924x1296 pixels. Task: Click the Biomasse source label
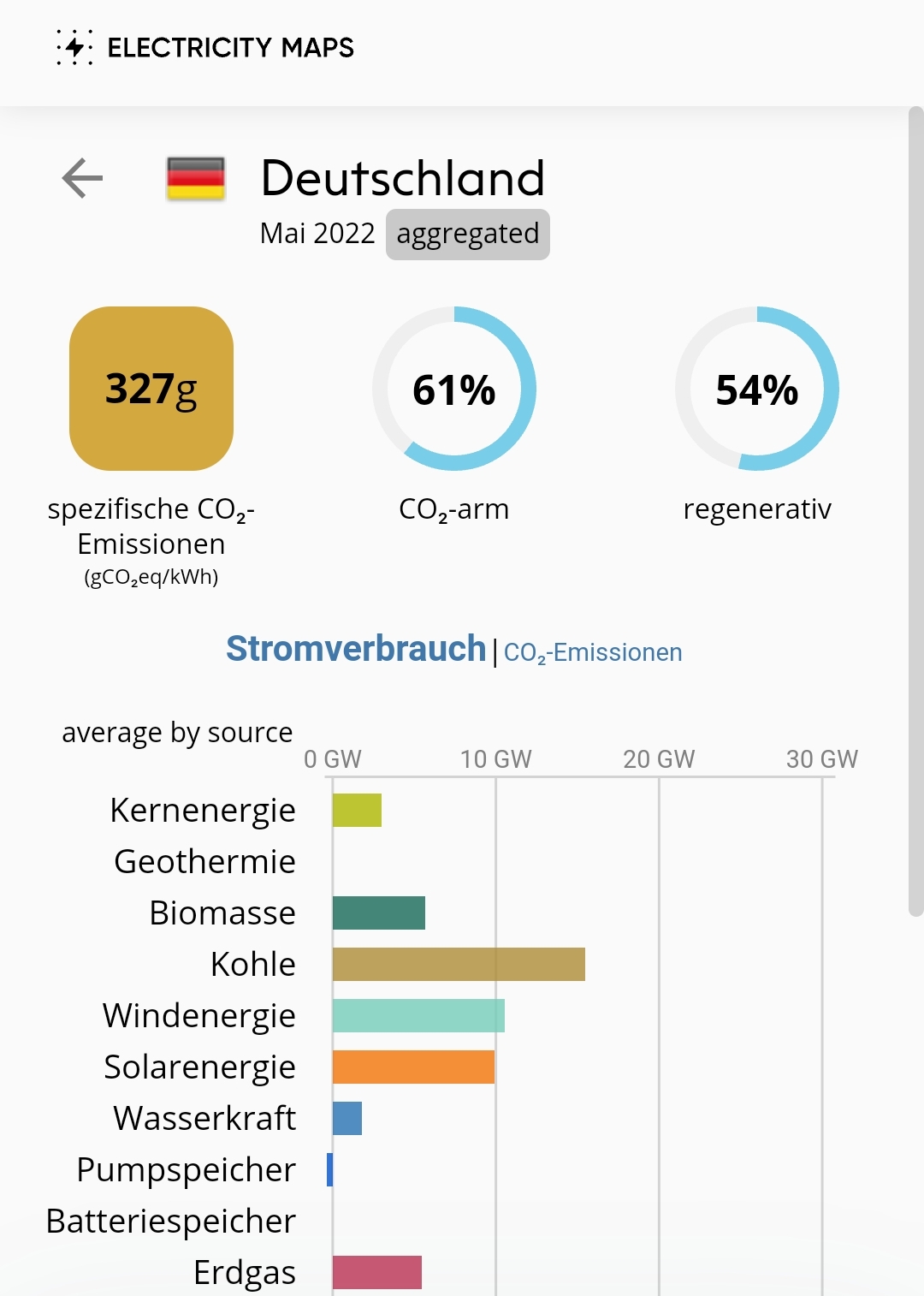tap(222, 913)
